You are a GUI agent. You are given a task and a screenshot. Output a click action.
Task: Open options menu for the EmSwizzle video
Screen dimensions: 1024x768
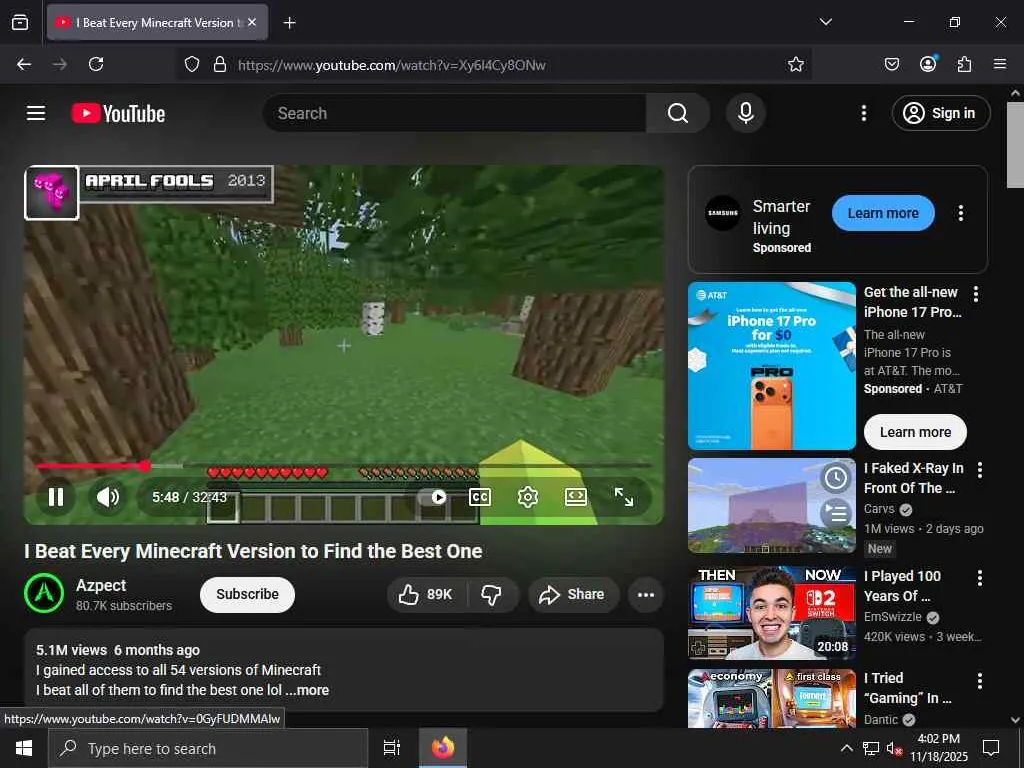(980, 577)
